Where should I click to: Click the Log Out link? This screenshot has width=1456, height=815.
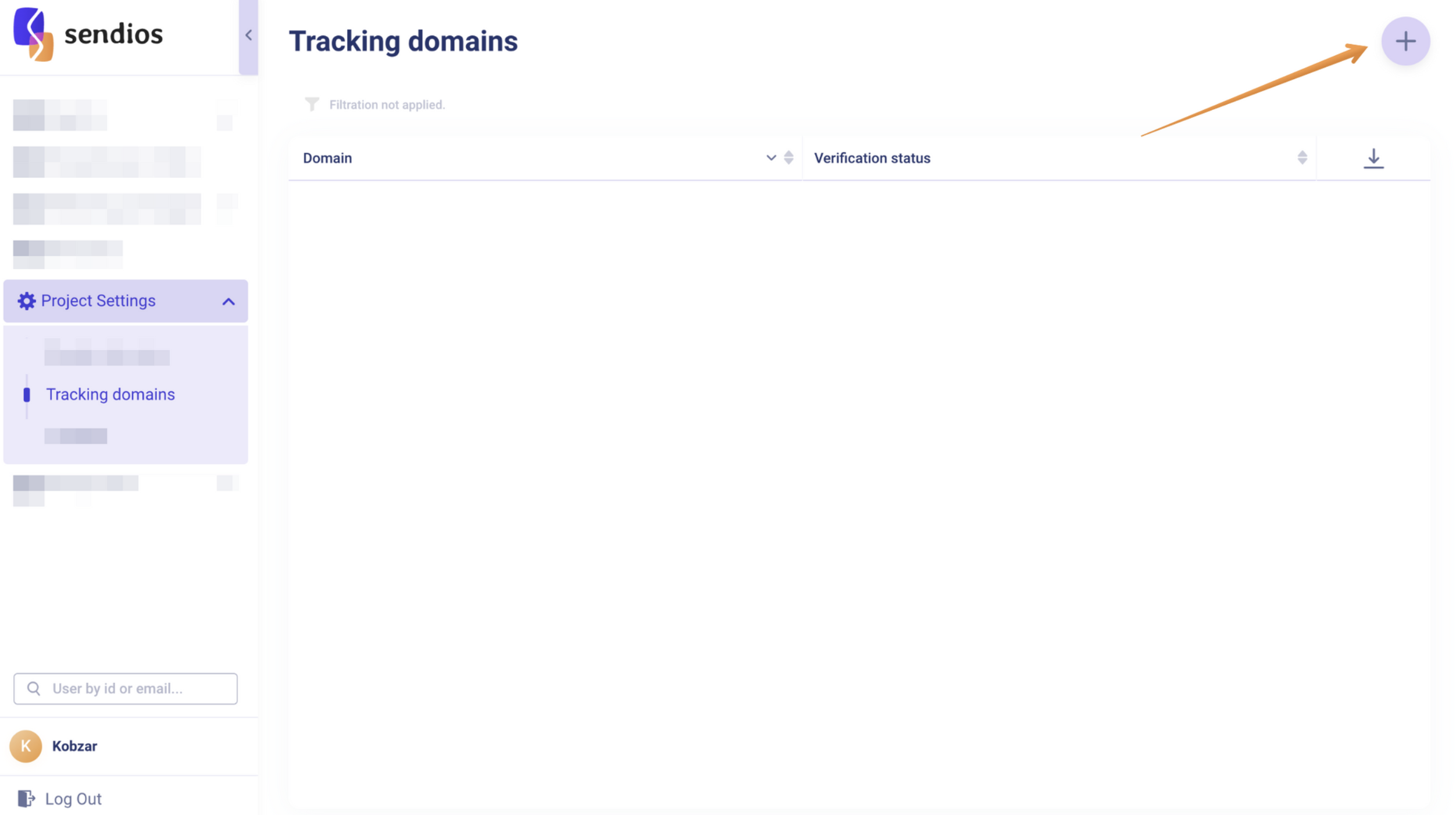pos(73,799)
